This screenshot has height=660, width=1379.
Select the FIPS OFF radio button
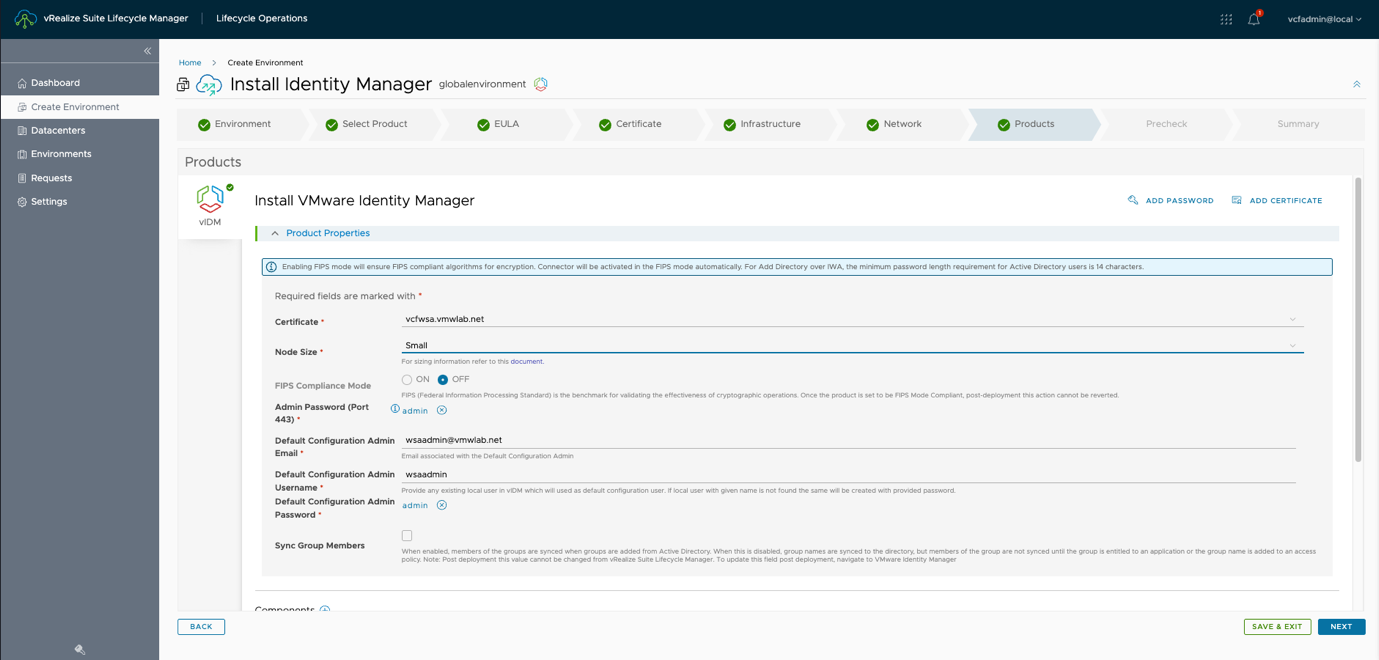443,380
